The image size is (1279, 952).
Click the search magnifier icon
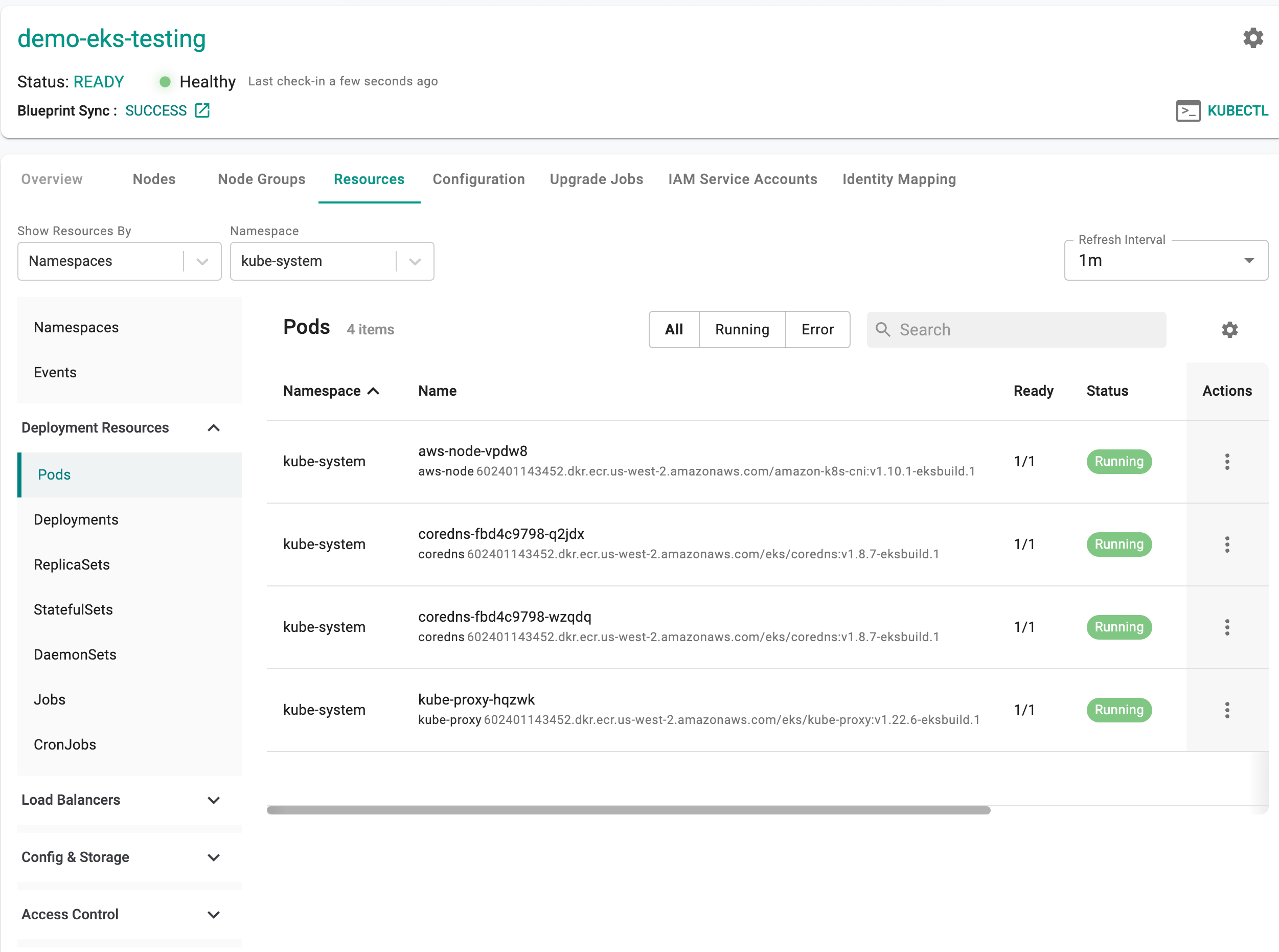click(x=883, y=329)
